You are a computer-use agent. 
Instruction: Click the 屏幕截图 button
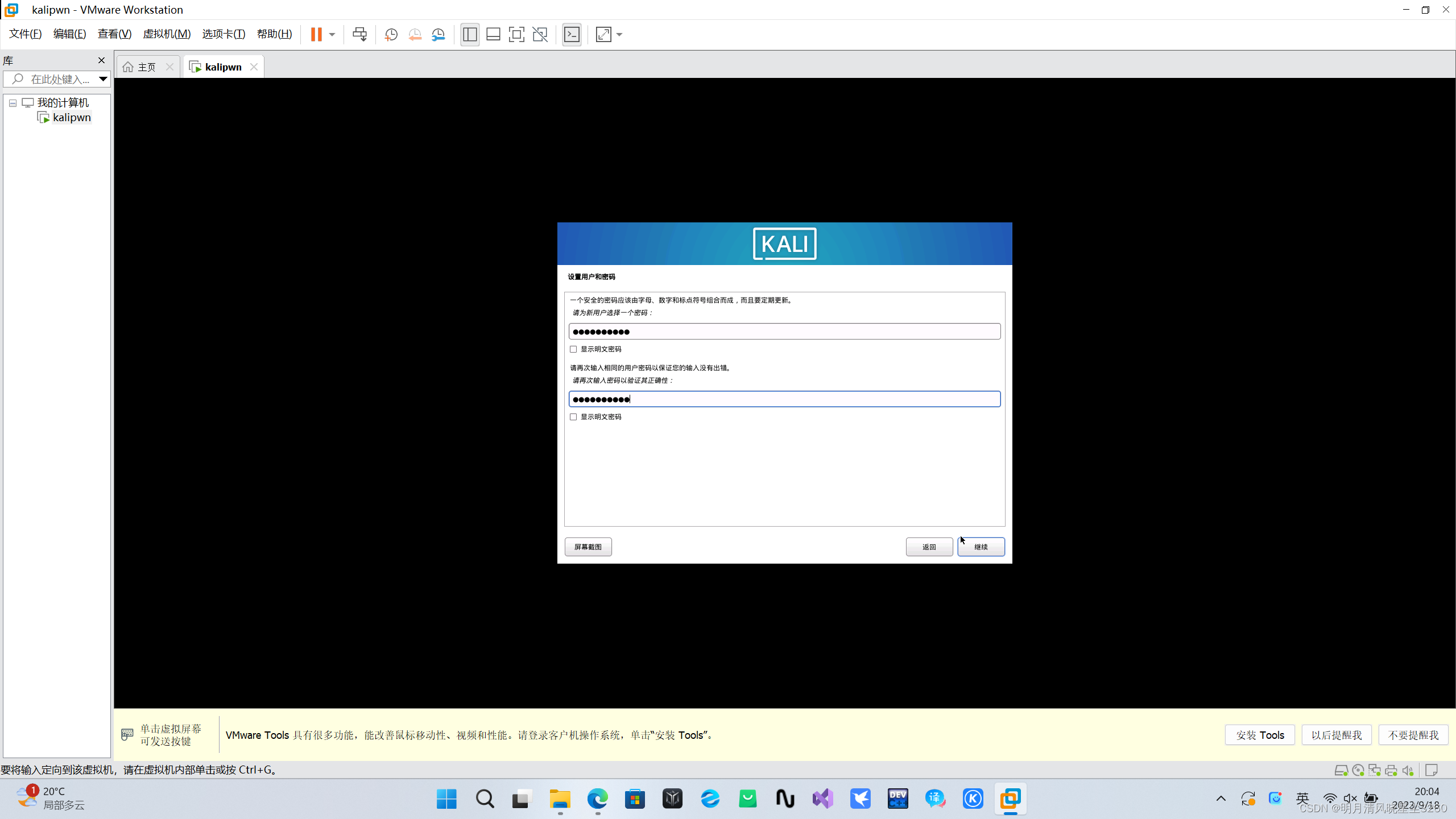[x=588, y=547]
